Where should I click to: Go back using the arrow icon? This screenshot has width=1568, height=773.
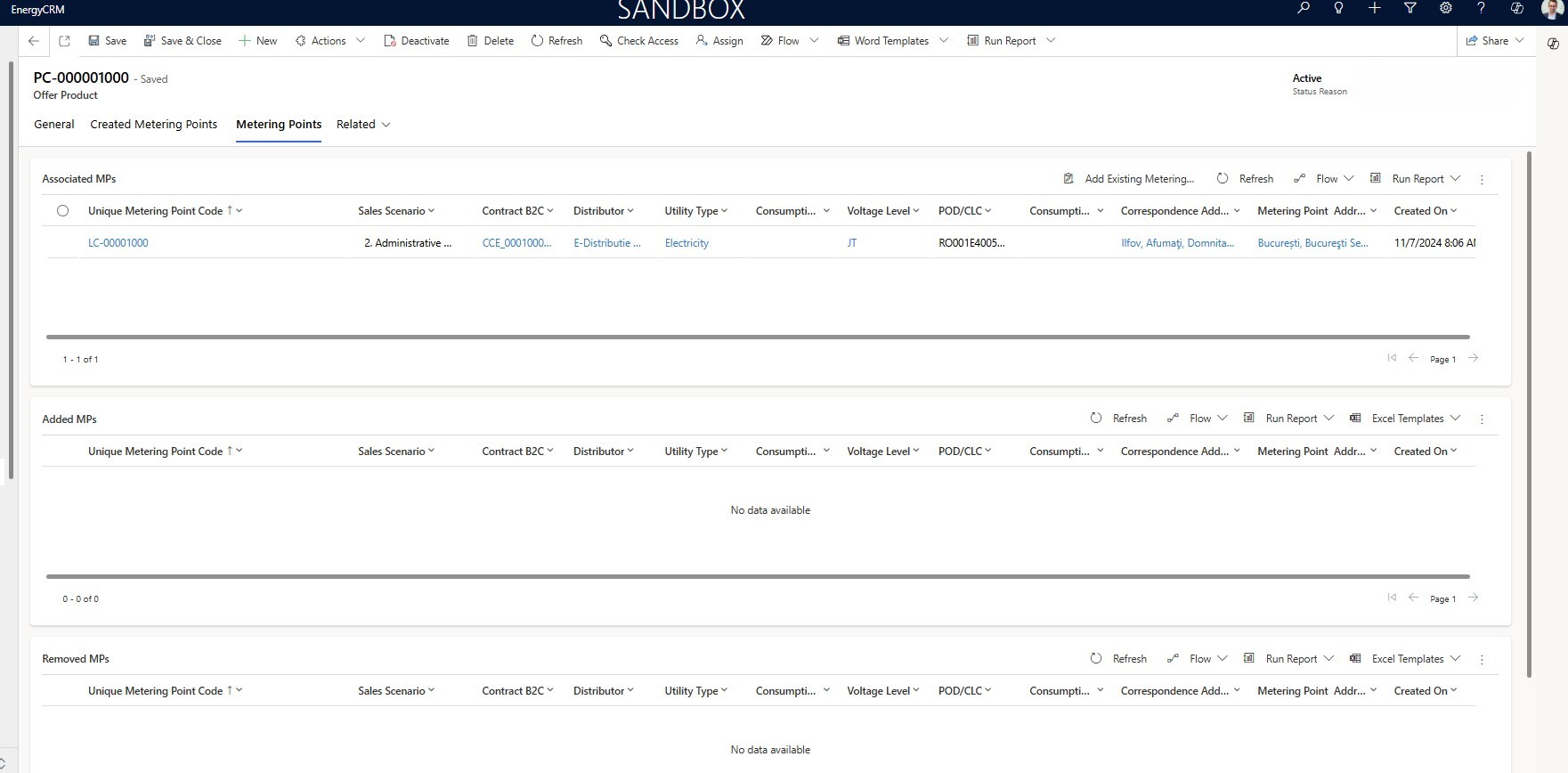(x=34, y=41)
